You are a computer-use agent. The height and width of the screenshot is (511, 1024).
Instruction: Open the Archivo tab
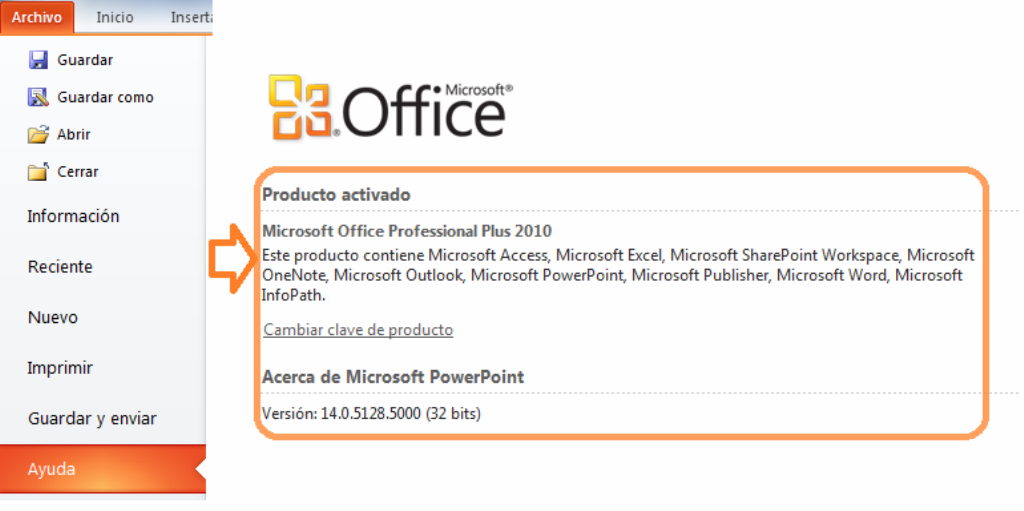(37, 17)
